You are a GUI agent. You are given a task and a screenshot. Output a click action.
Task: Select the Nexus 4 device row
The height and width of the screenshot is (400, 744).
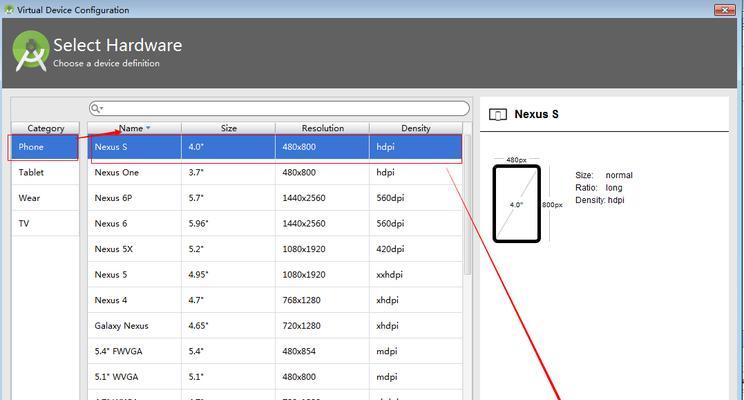tap(275, 300)
